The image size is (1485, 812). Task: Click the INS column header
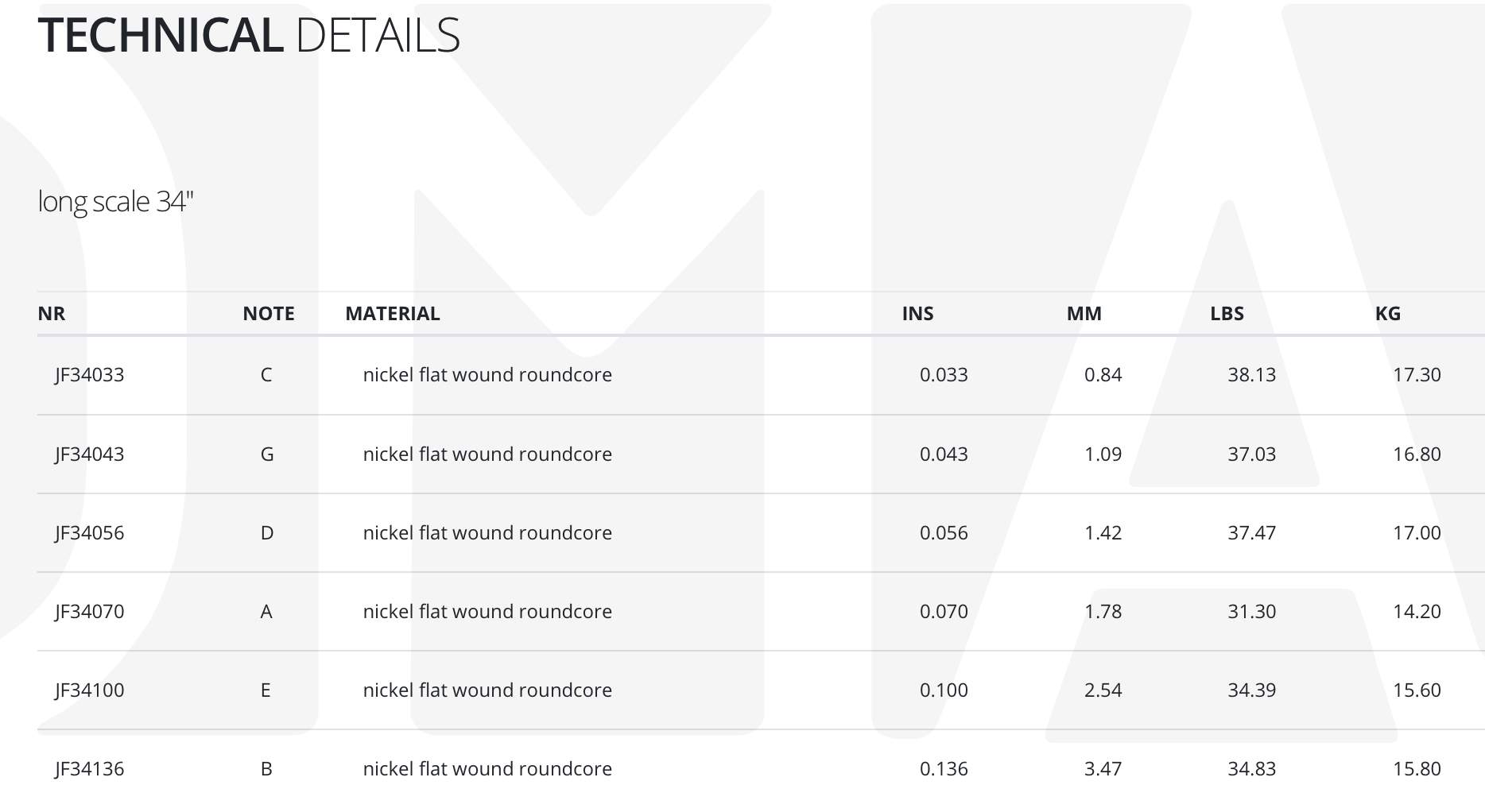pos(918,313)
